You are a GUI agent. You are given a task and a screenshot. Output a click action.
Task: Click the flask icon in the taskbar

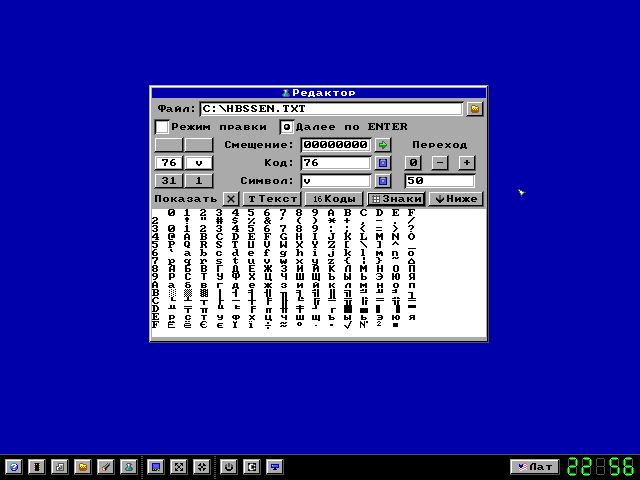tap(128, 467)
